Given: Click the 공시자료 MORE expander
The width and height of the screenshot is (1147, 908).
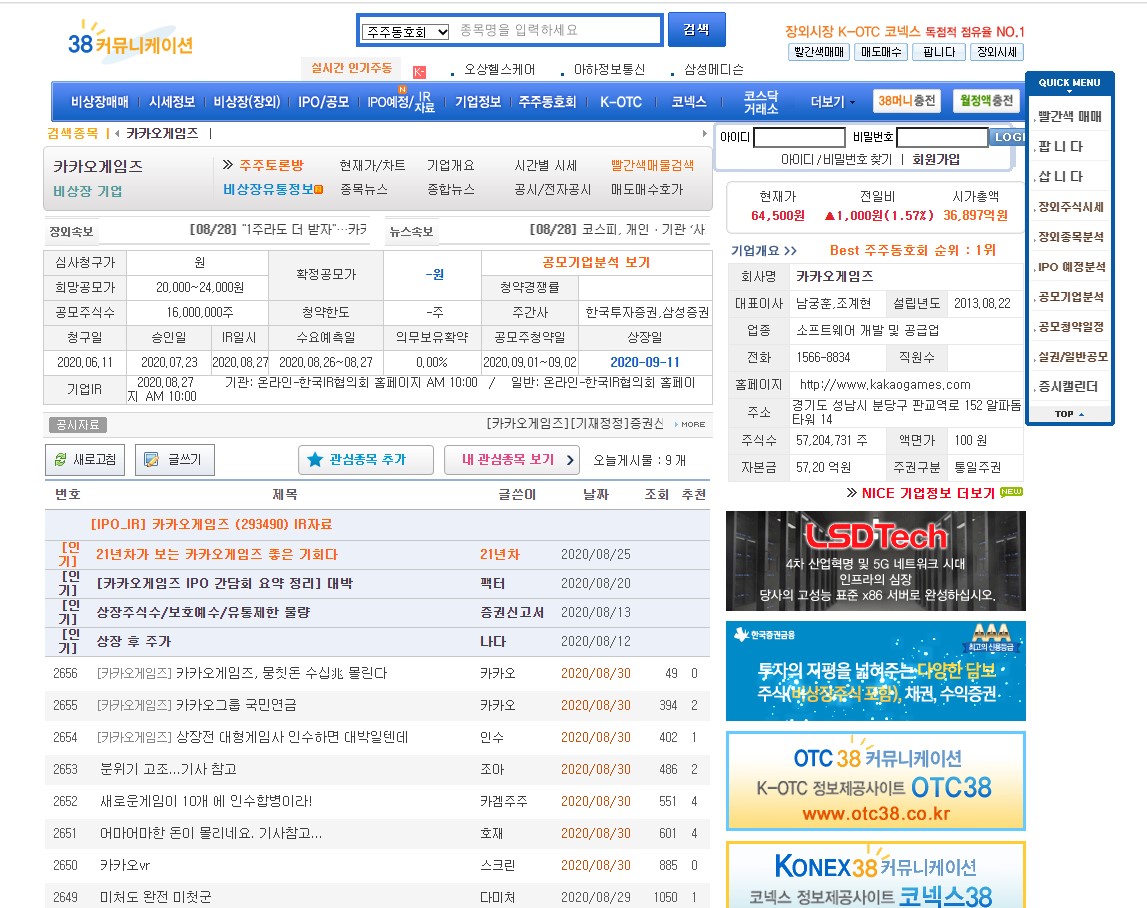Looking at the screenshot, I should (x=690, y=424).
